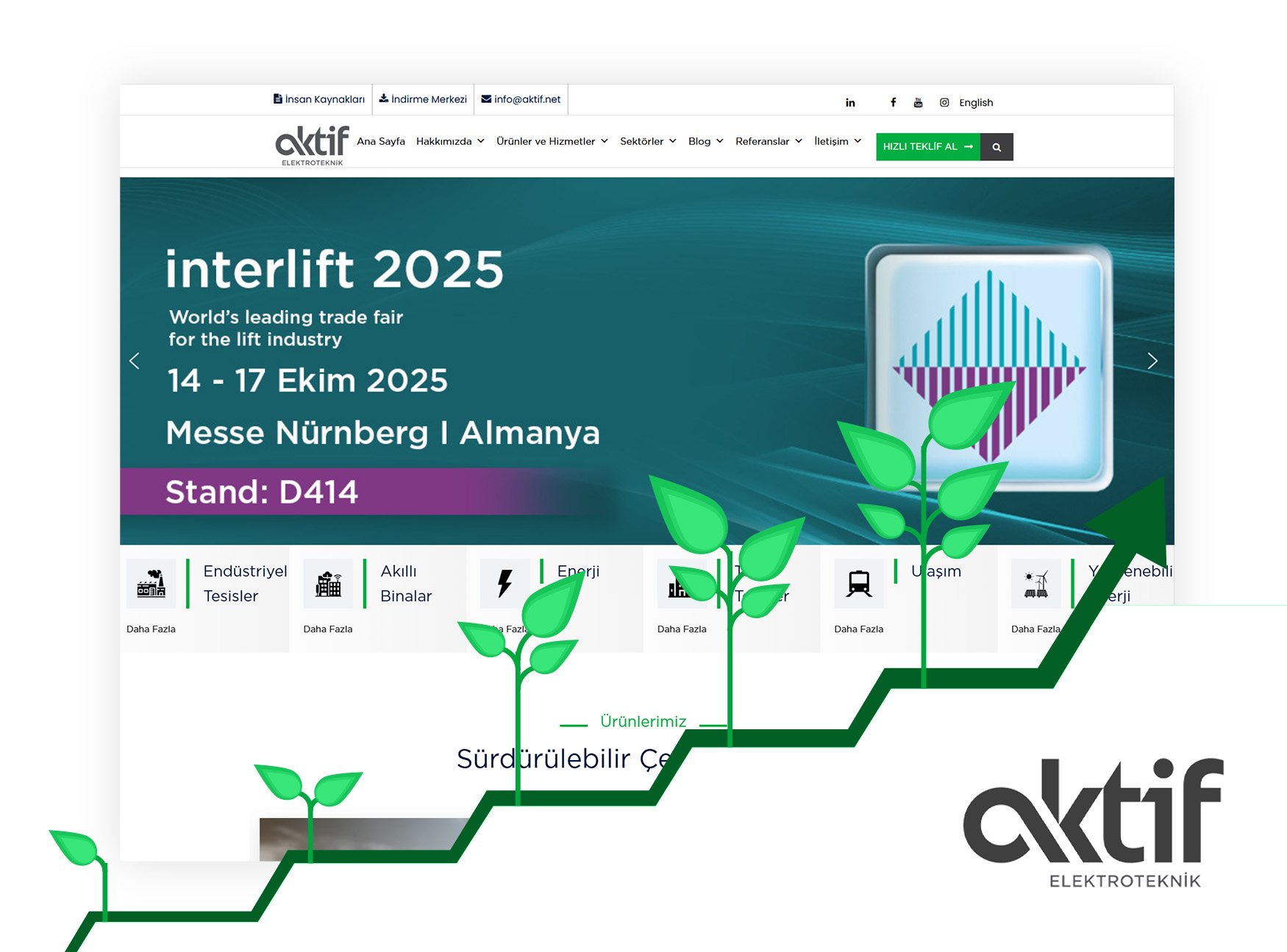Viewport: 1287px width, 952px height.
Task: Open the LinkedIn social icon
Action: point(850,103)
